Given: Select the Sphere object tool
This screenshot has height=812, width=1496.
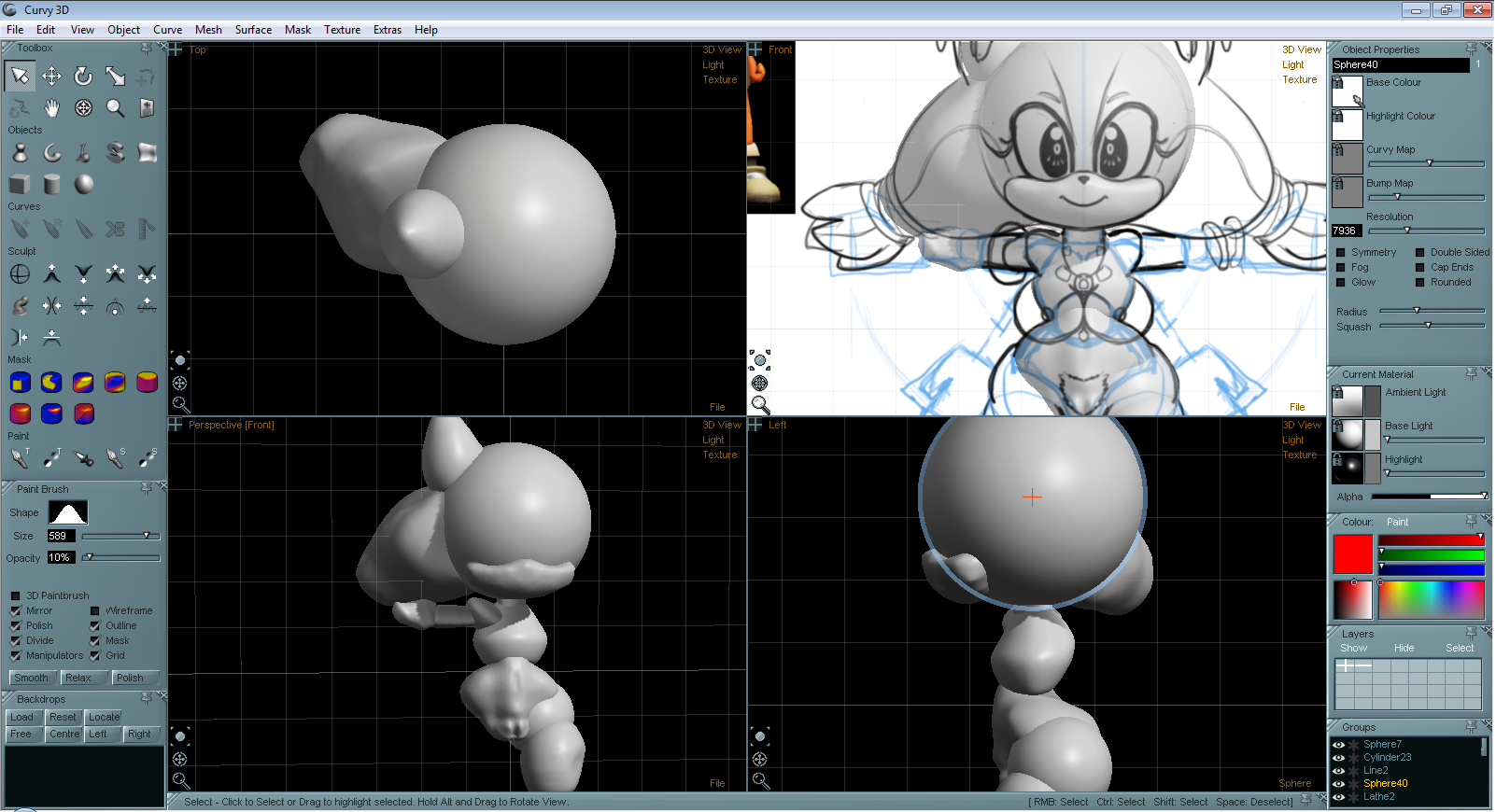Looking at the screenshot, I should [x=83, y=184].
